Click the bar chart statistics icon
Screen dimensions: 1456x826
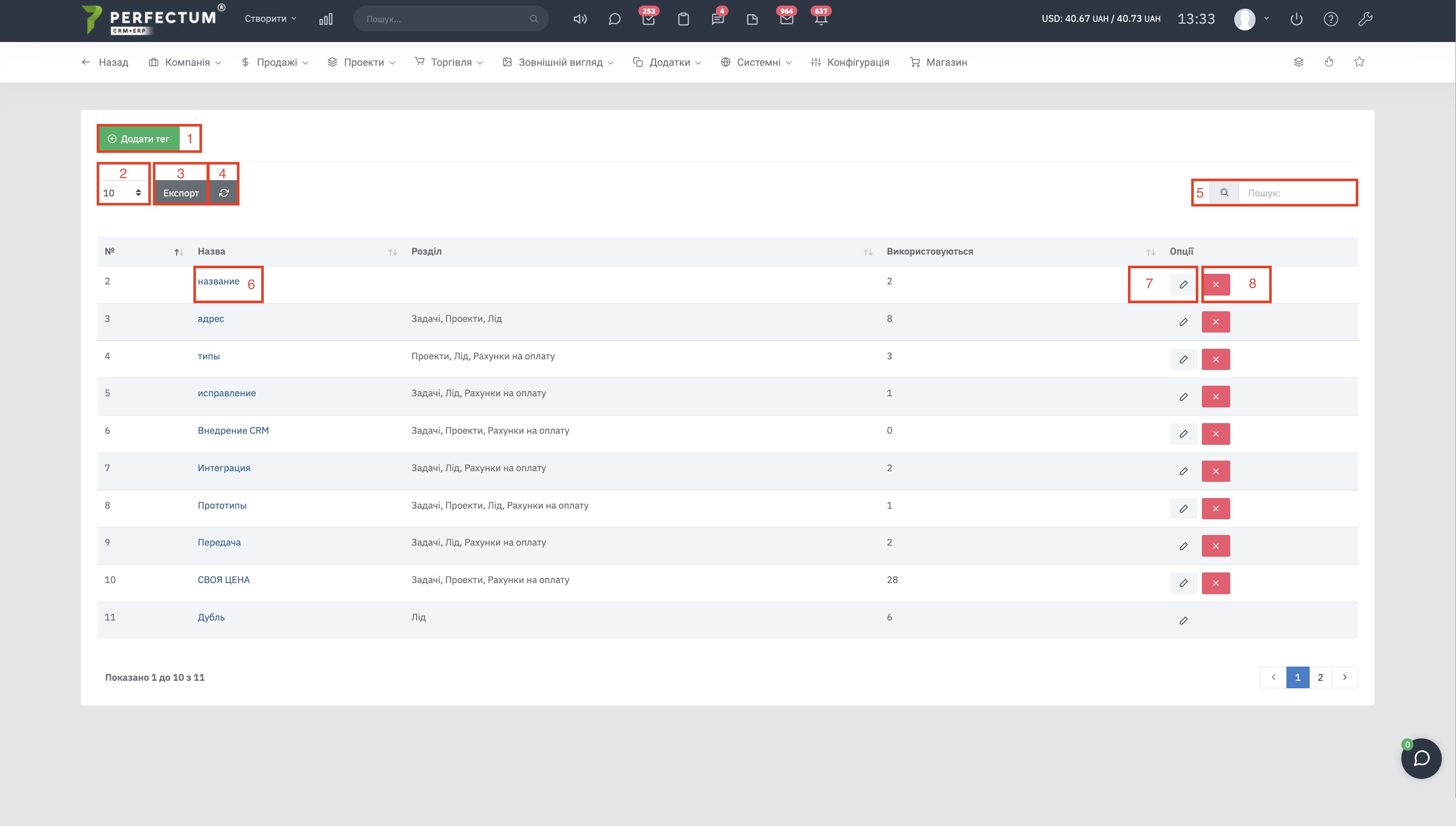(x=326, y=19)
